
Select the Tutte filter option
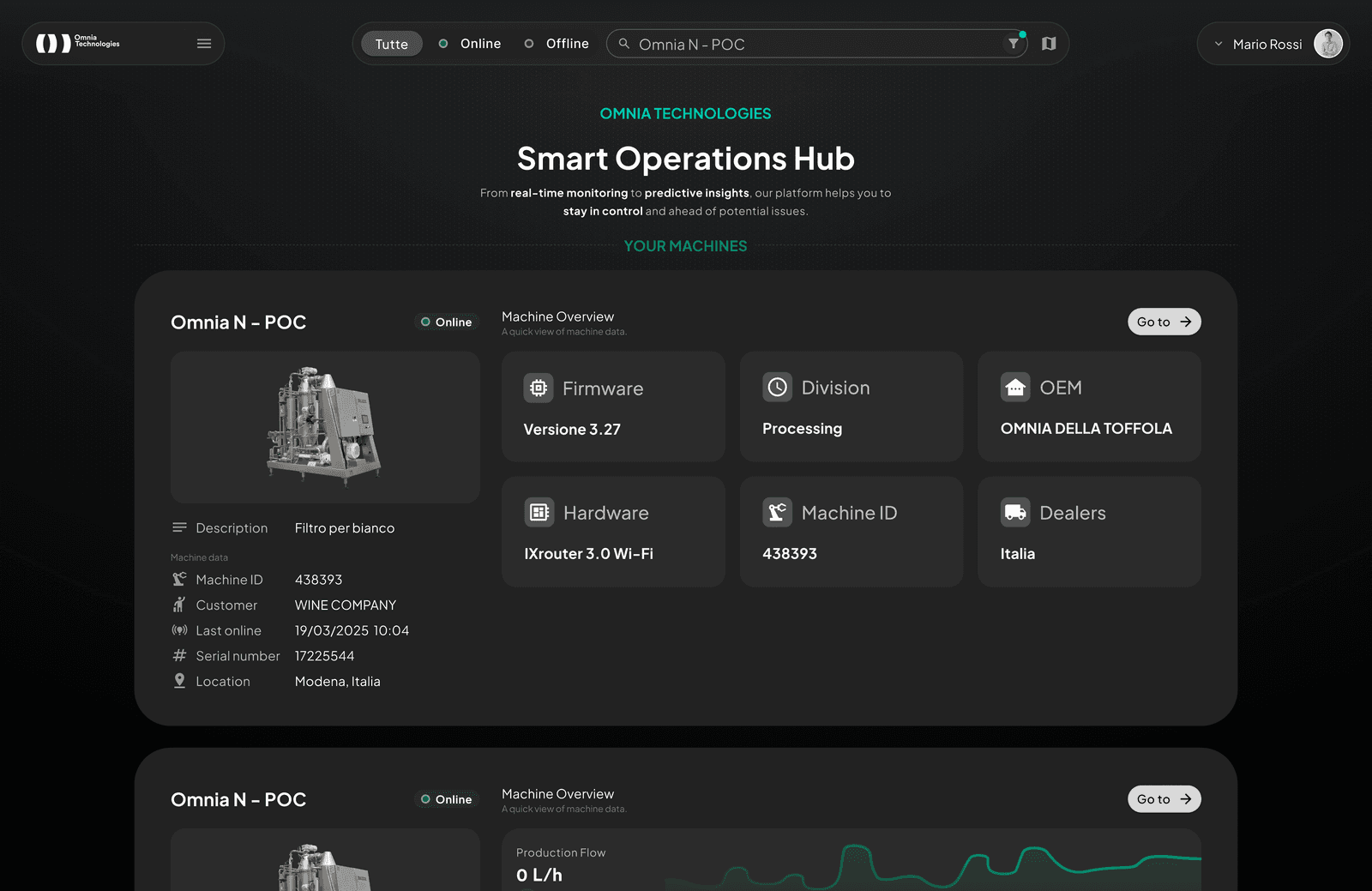click(392, 44)
